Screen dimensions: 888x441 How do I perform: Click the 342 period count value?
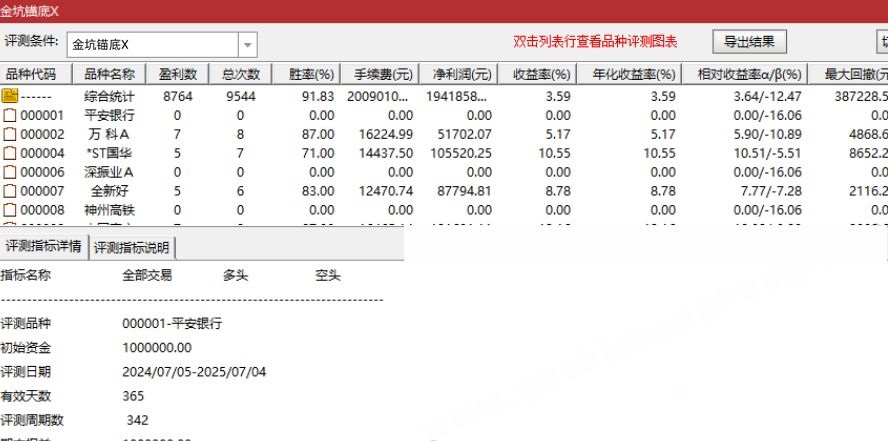pos(138,420)
